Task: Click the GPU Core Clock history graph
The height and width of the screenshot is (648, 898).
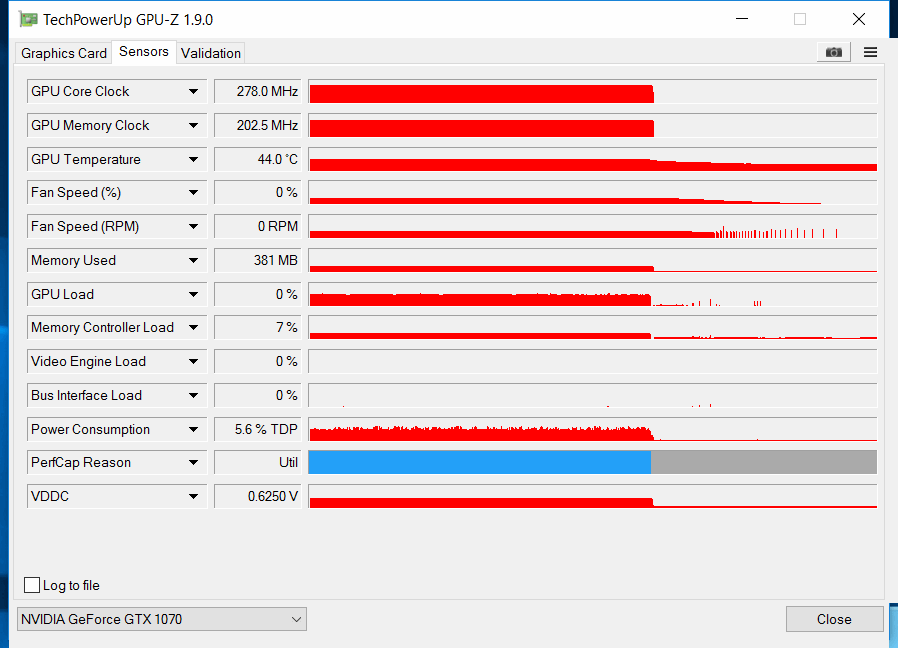Action: click(x=593, y=92)
